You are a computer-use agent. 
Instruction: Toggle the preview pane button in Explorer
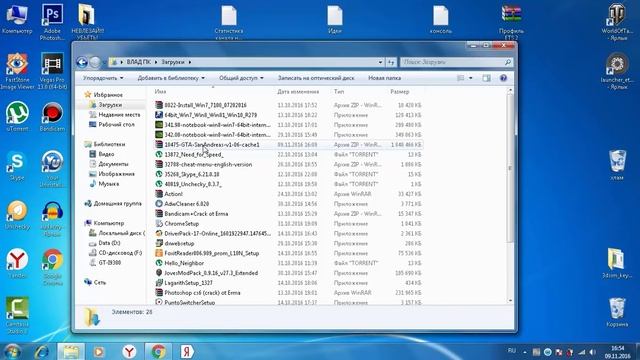coord(486,78)
